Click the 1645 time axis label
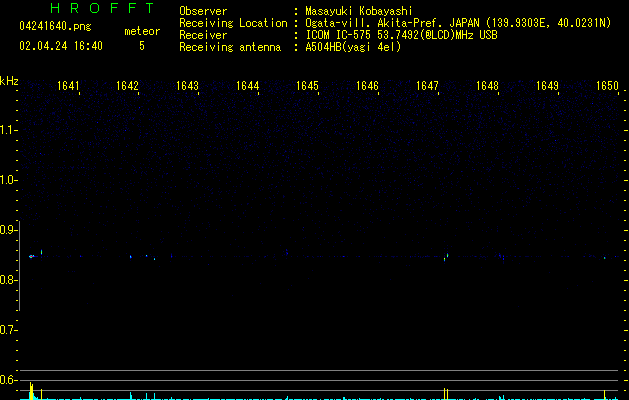The width and height of the screenshot is (629, 400). click(307, 86)
